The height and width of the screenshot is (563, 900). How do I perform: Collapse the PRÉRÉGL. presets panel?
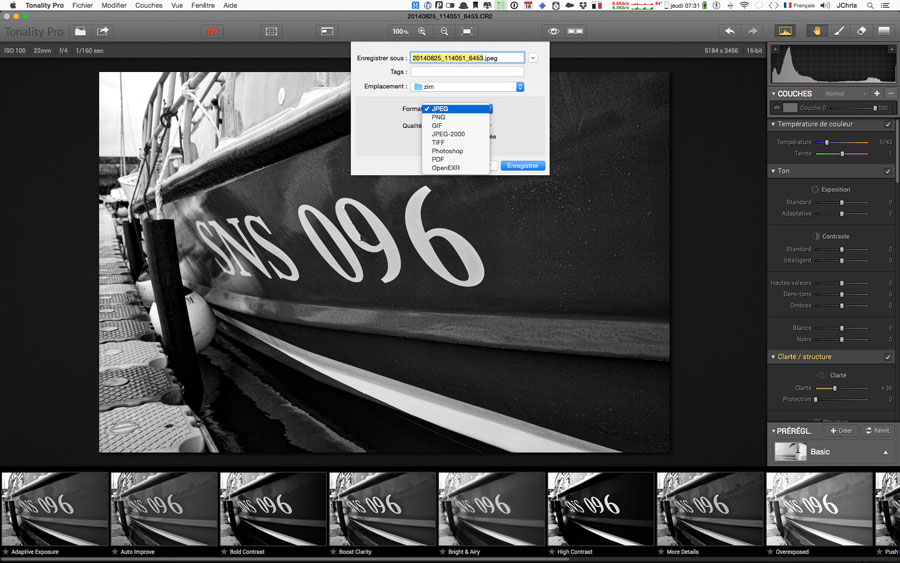(773, 431)
